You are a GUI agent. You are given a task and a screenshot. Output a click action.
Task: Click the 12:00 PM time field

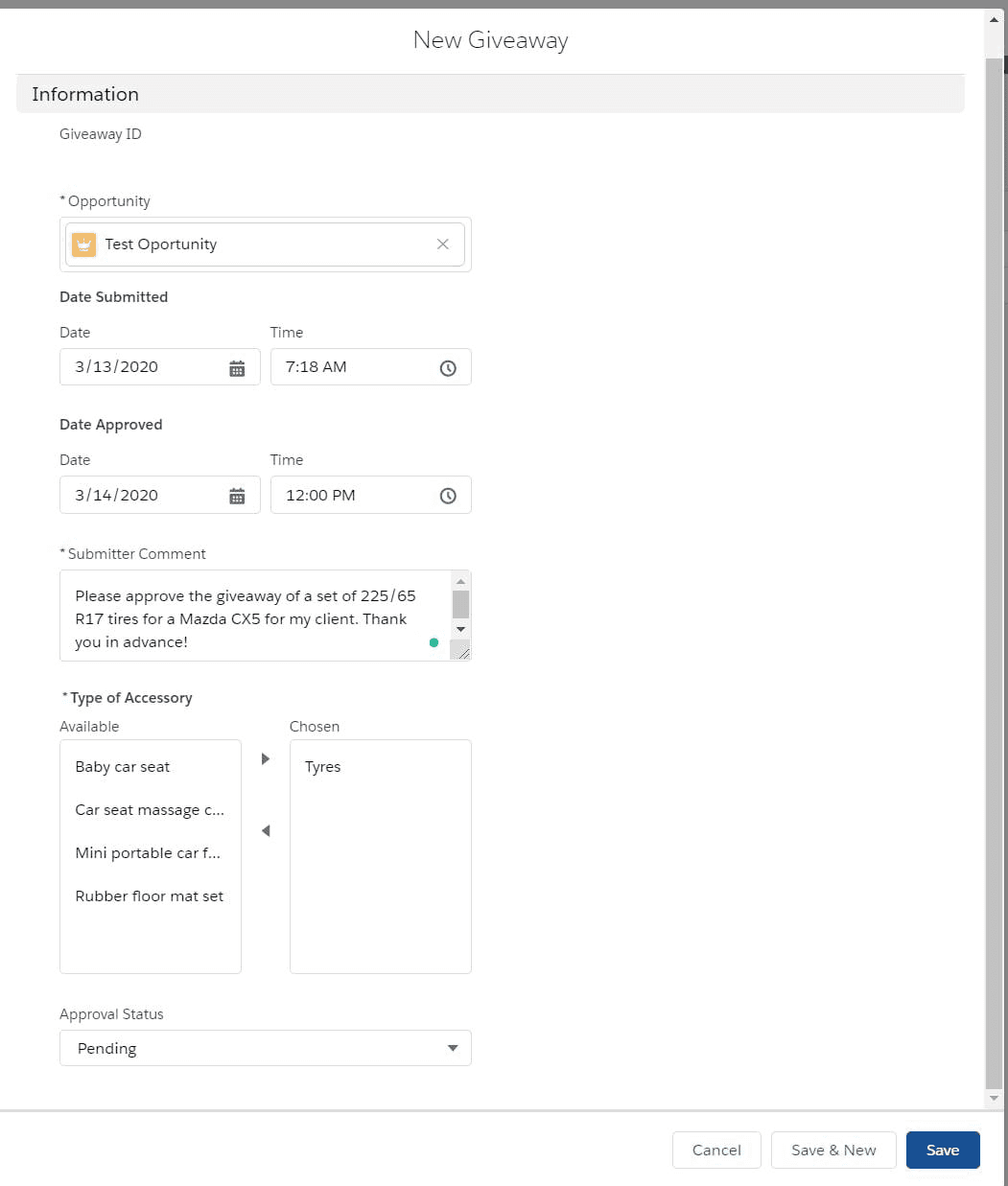pos(371,495)
